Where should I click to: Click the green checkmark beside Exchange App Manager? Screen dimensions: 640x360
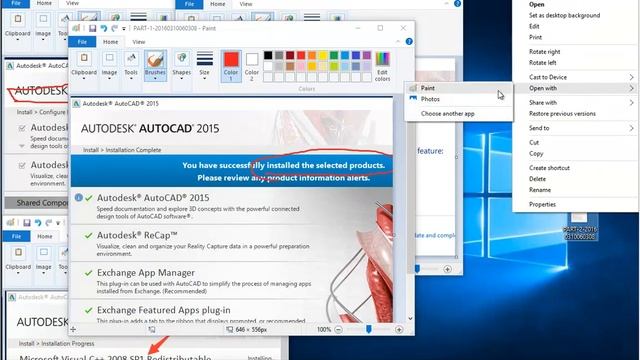88,273
